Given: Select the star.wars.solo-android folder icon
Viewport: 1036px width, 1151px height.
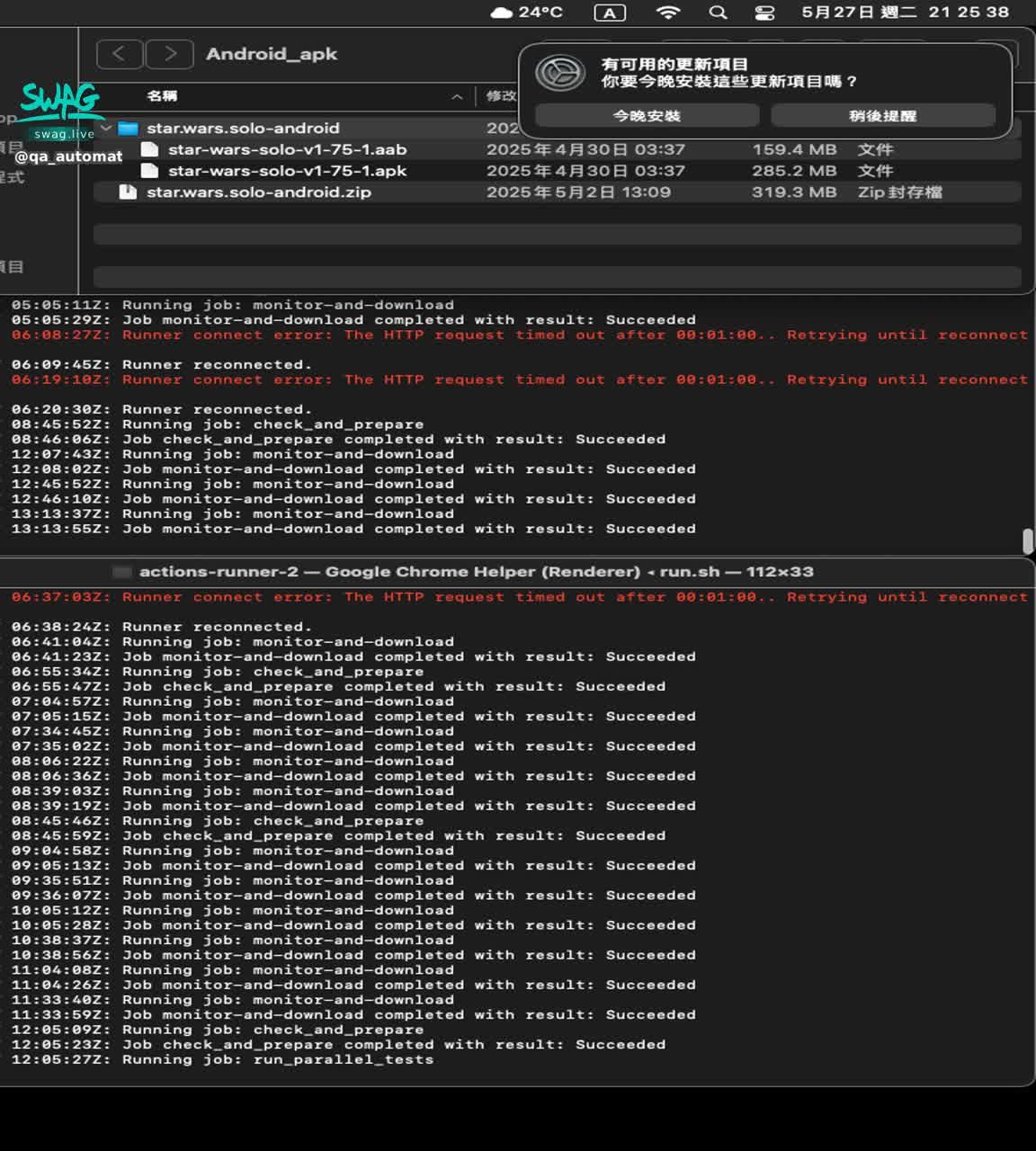Looking at the screenshot, I should coord(129,129).
